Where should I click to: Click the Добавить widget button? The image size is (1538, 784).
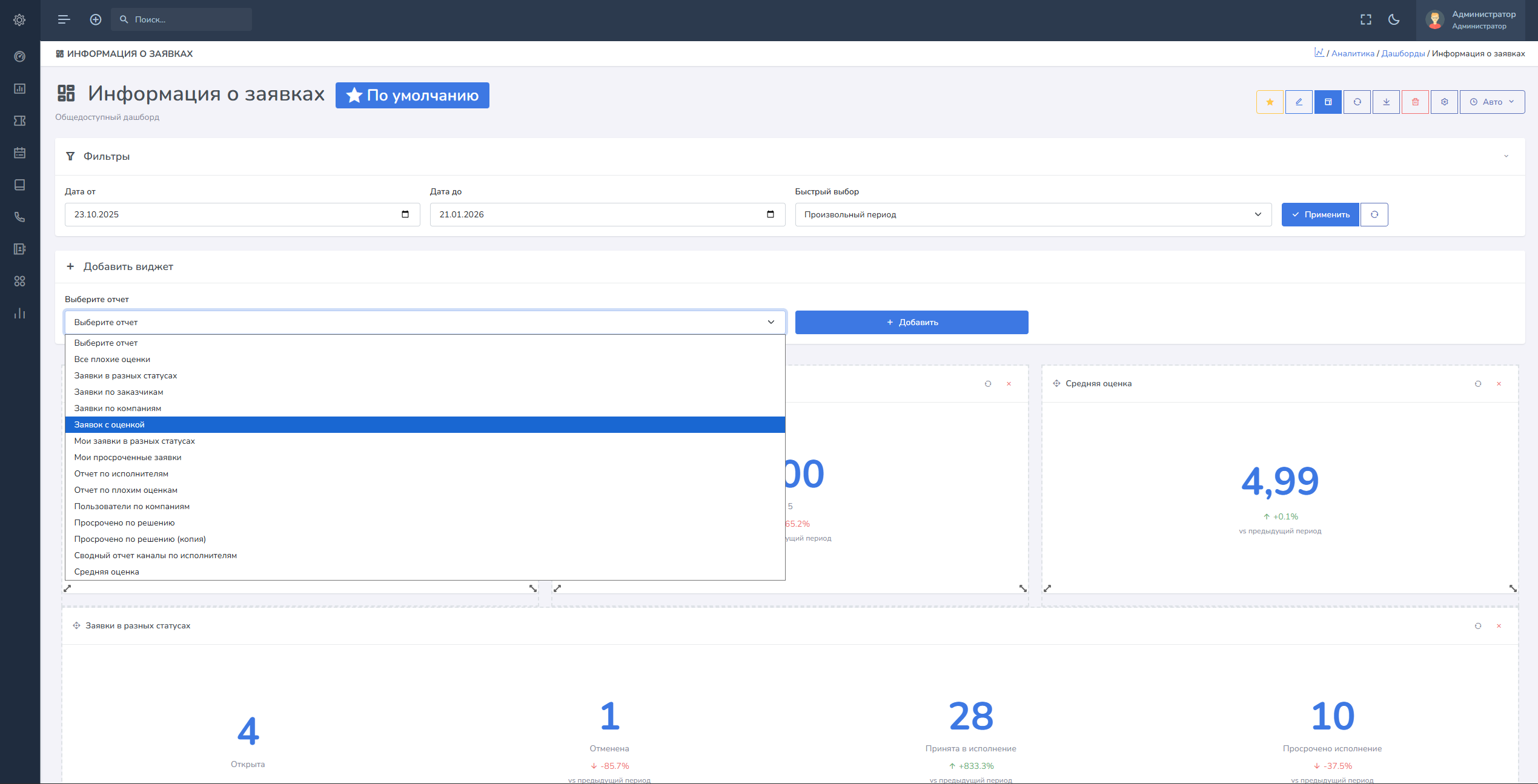click(x=911, y=322)
